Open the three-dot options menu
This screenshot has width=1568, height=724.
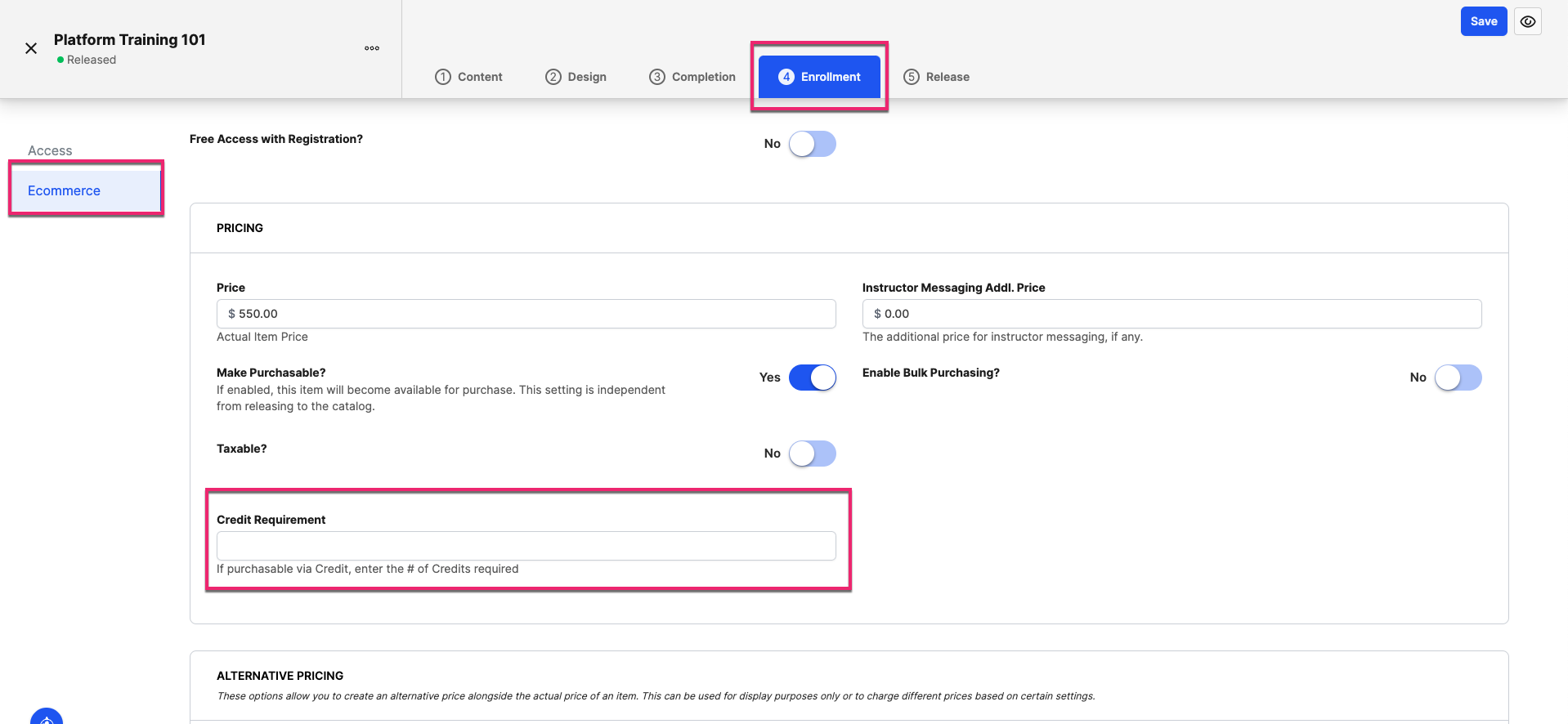tap(372, 48)
